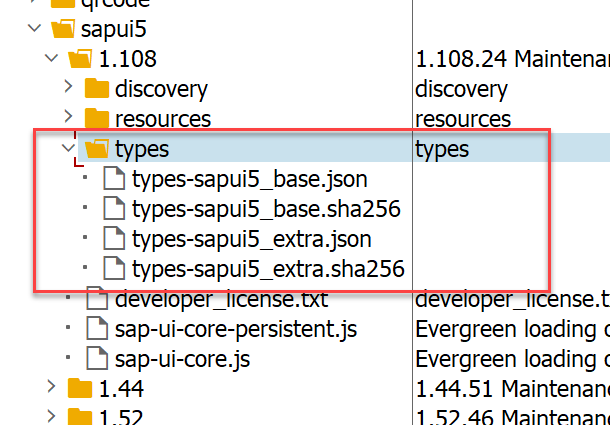Expand the 1.52 folder chevron
The height and width of the screenshot is (425, 610).
click(x=51, y=416)
